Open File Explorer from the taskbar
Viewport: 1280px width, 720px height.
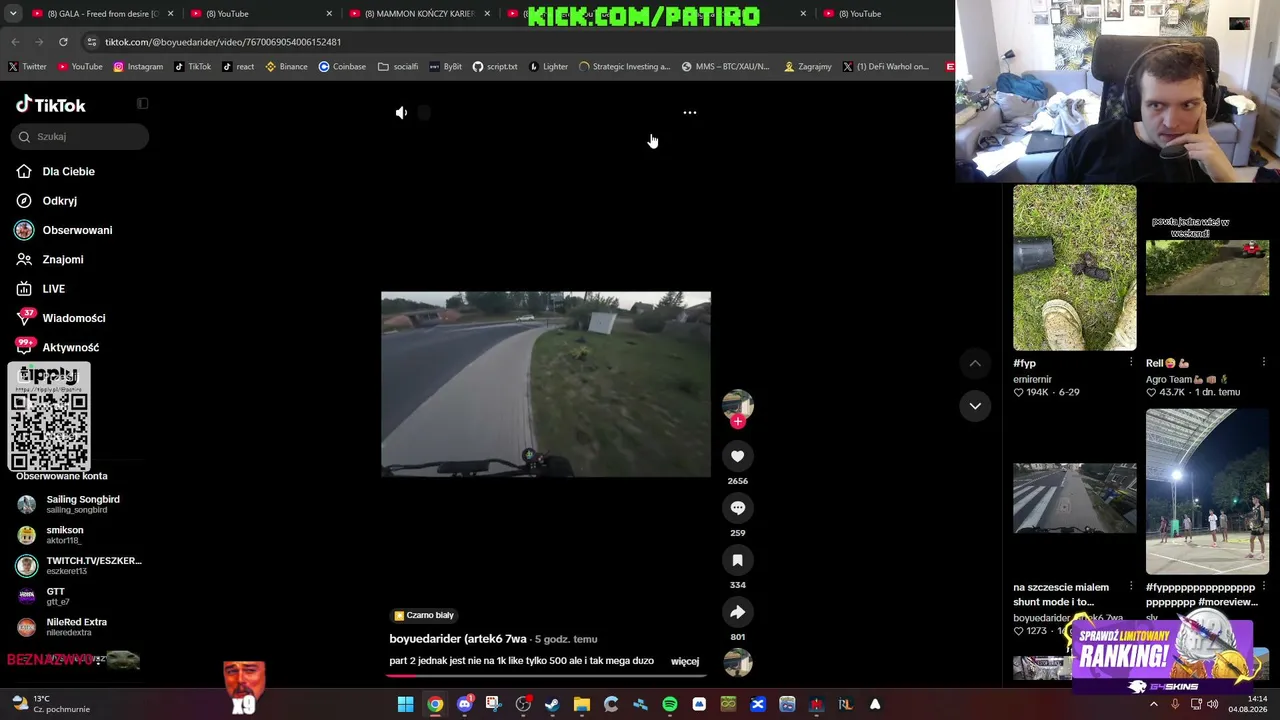[582, 704]
